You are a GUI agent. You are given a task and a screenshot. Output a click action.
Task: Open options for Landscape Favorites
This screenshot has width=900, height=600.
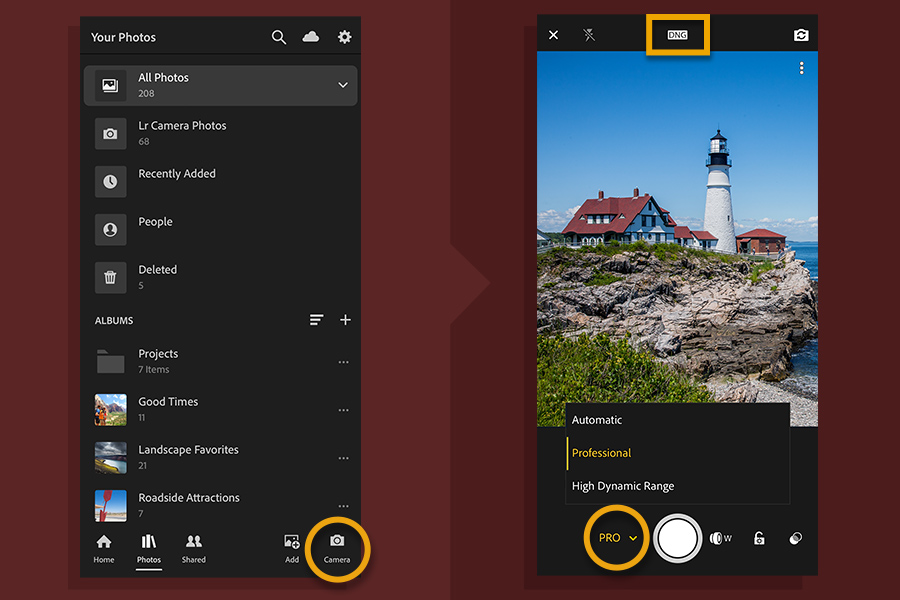point(343,458)
